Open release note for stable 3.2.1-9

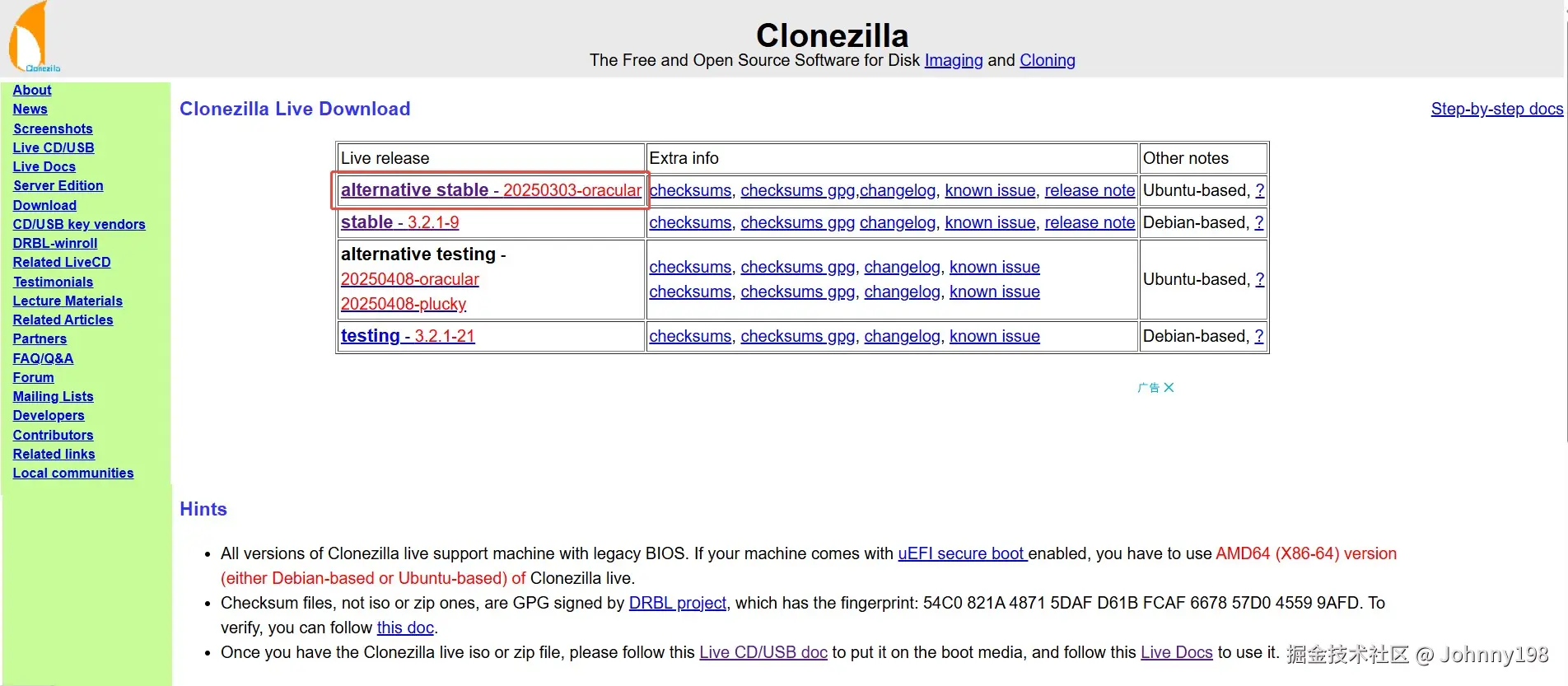pyautogui.click(x=1090, y=222)
